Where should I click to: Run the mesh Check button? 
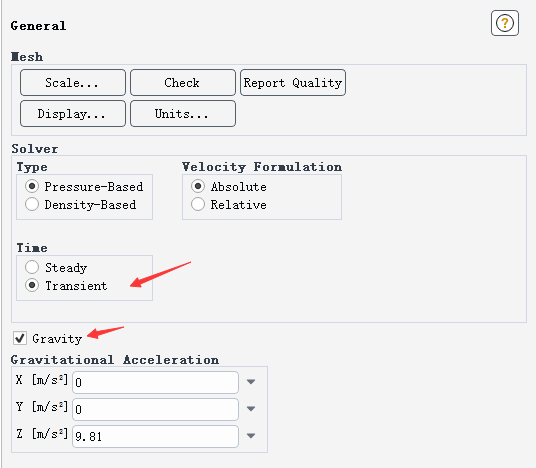coord(183,83)
